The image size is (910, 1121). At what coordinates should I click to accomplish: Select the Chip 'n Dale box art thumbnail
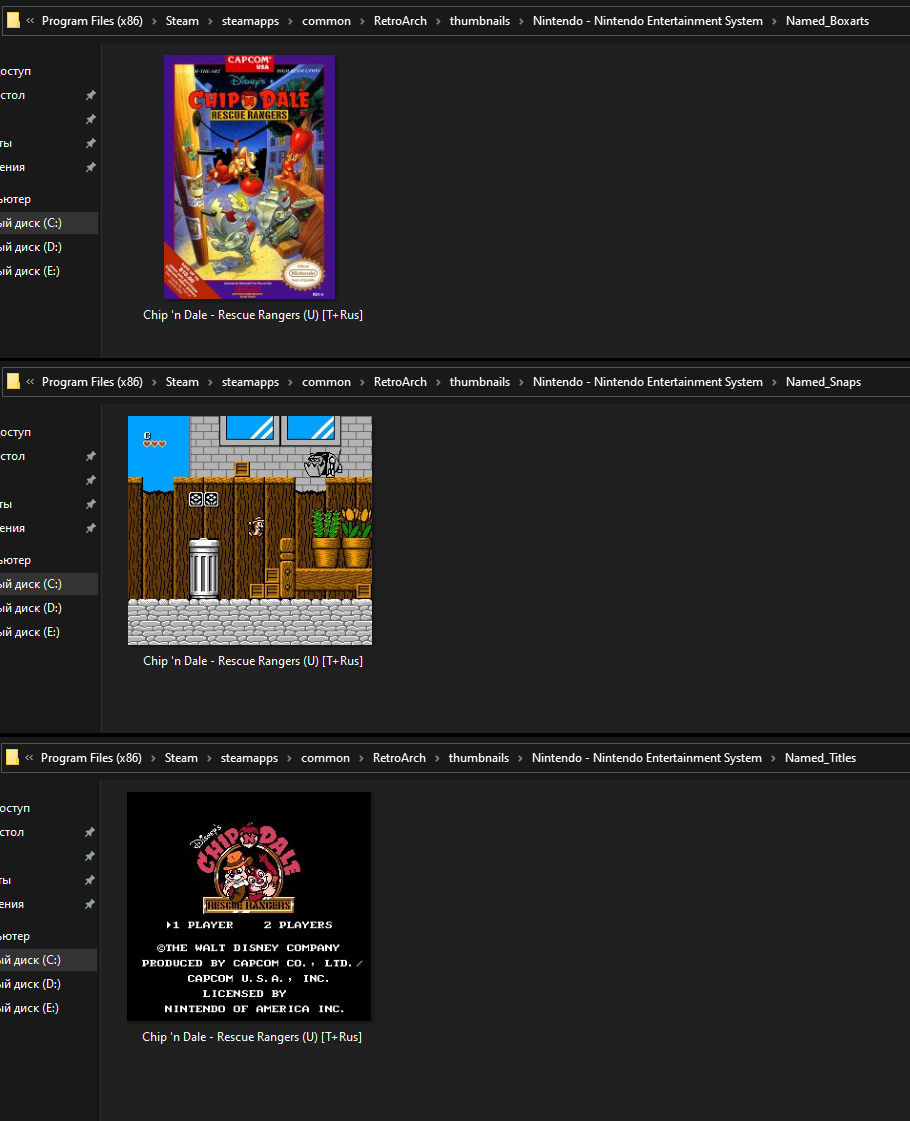(249, 177)
